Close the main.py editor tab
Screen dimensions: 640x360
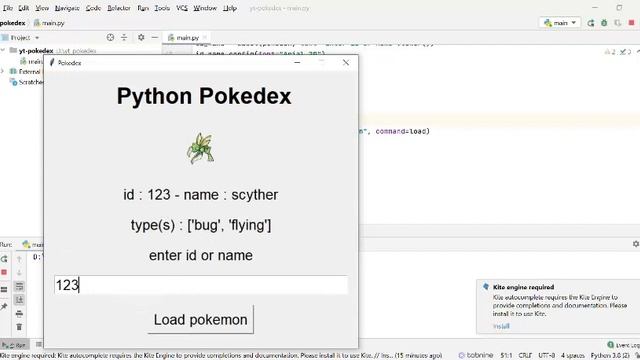pyautogui.click(x=205, y=38)
